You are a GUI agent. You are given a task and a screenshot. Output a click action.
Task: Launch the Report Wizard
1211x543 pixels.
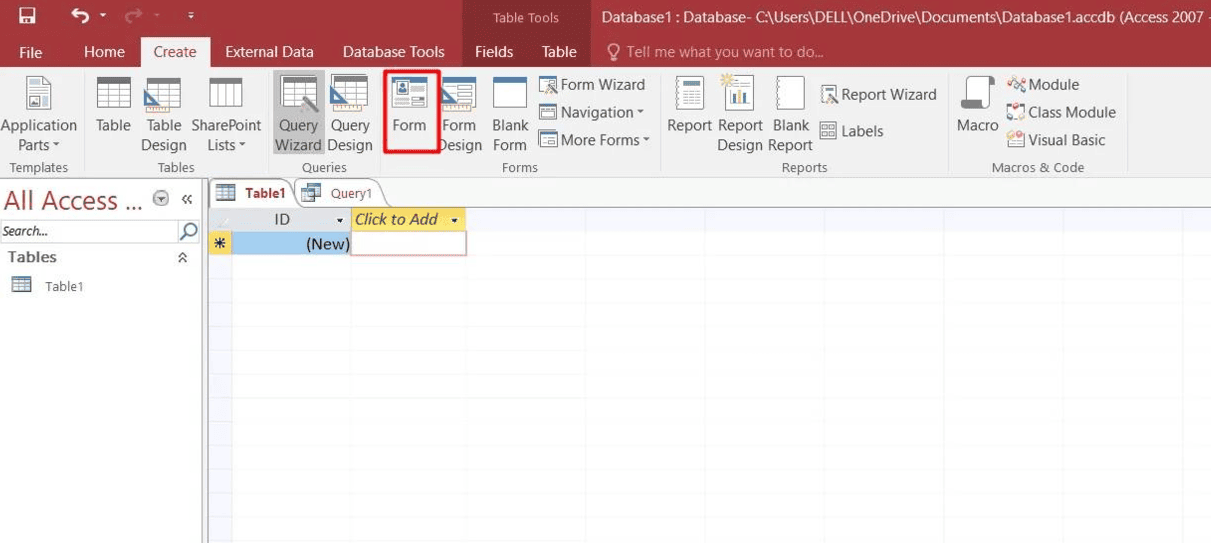(x=878, y=95)
